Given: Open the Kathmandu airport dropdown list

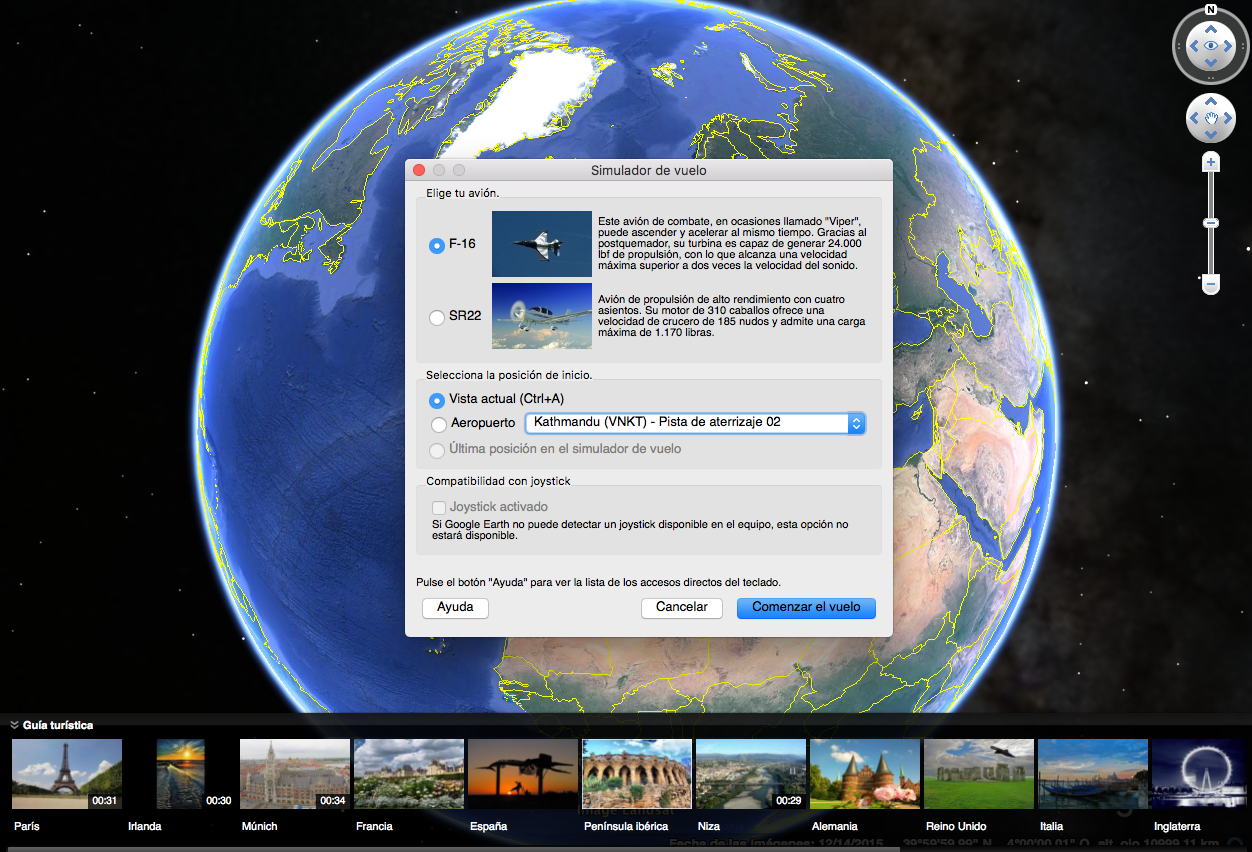Looking at the screenshot, I should tap(695, 423).
